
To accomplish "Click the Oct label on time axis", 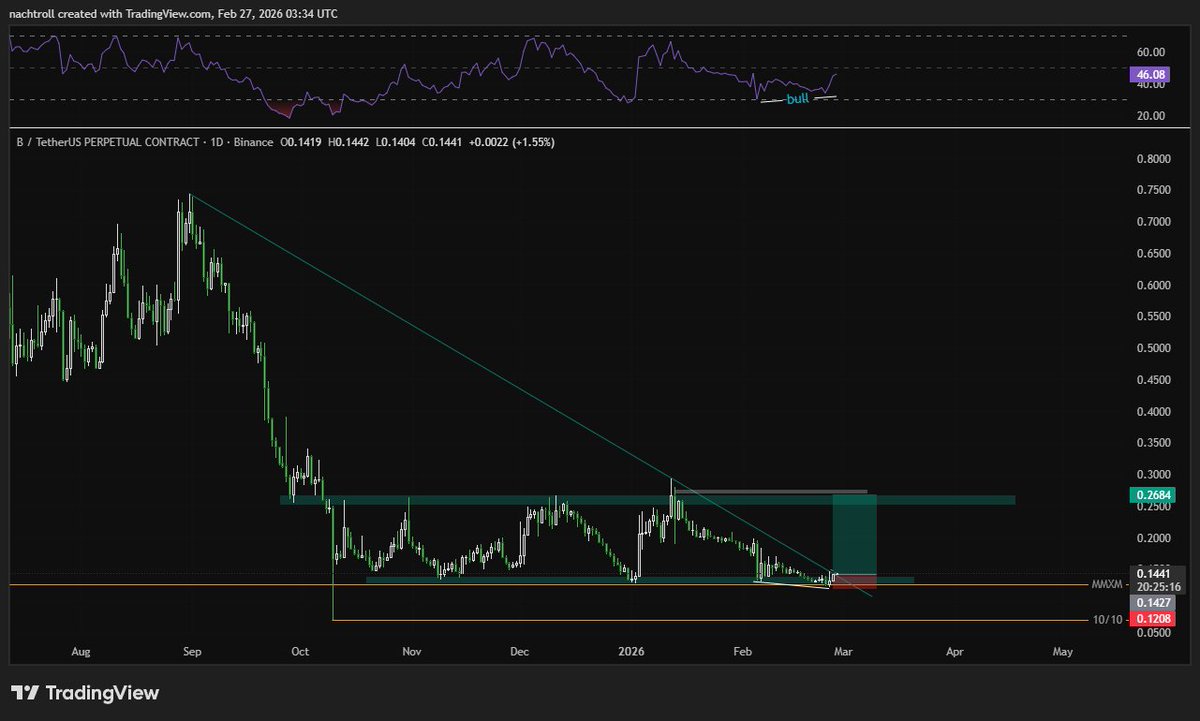I will tap(300, 651).
